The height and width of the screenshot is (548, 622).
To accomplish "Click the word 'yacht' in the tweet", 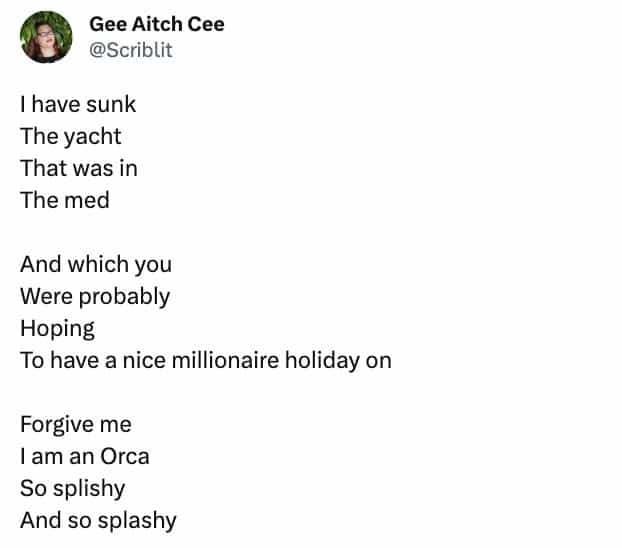I will click(x=92, y=136).
